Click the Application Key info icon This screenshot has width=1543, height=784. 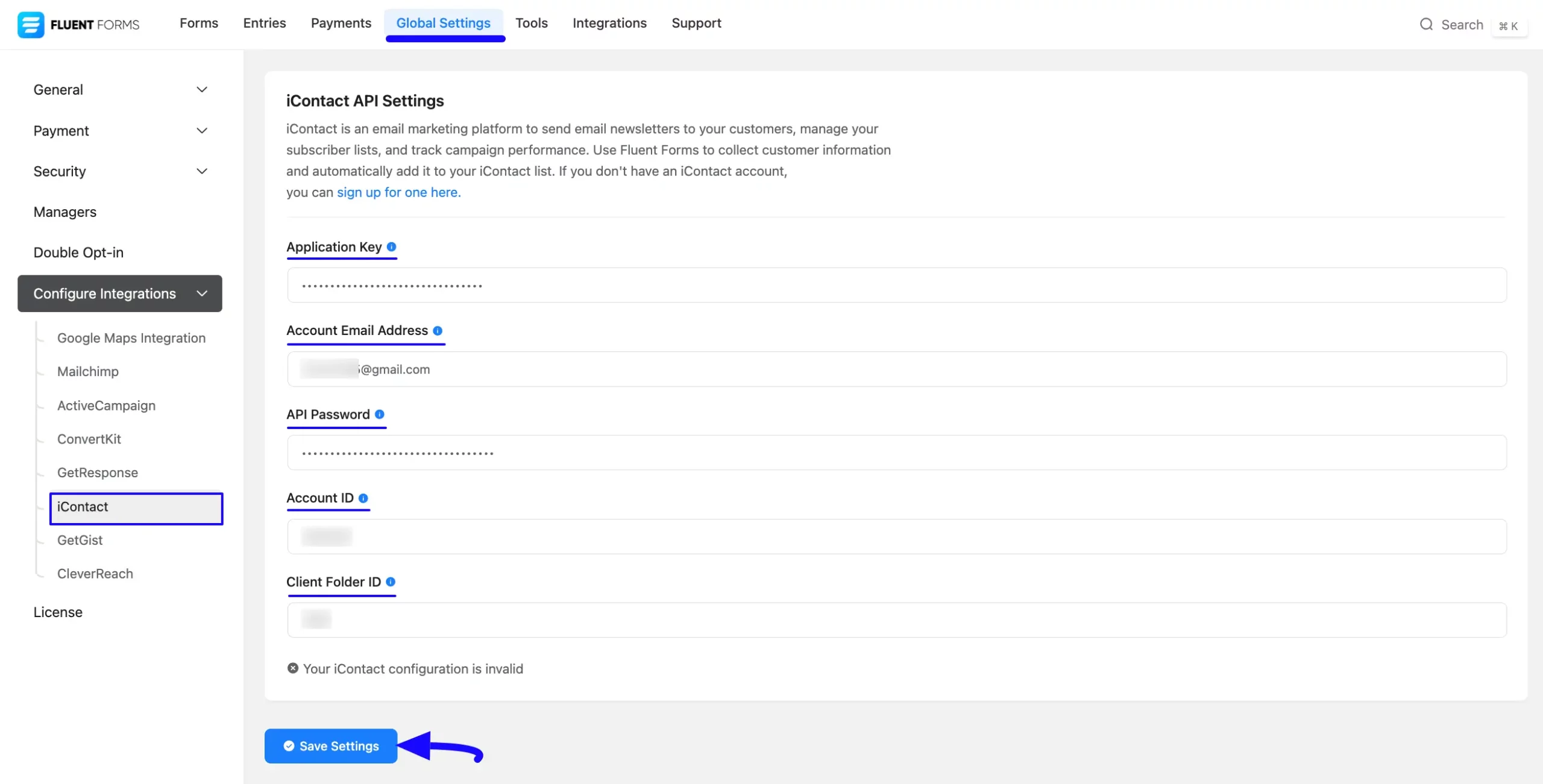click(x=391, y=247)
